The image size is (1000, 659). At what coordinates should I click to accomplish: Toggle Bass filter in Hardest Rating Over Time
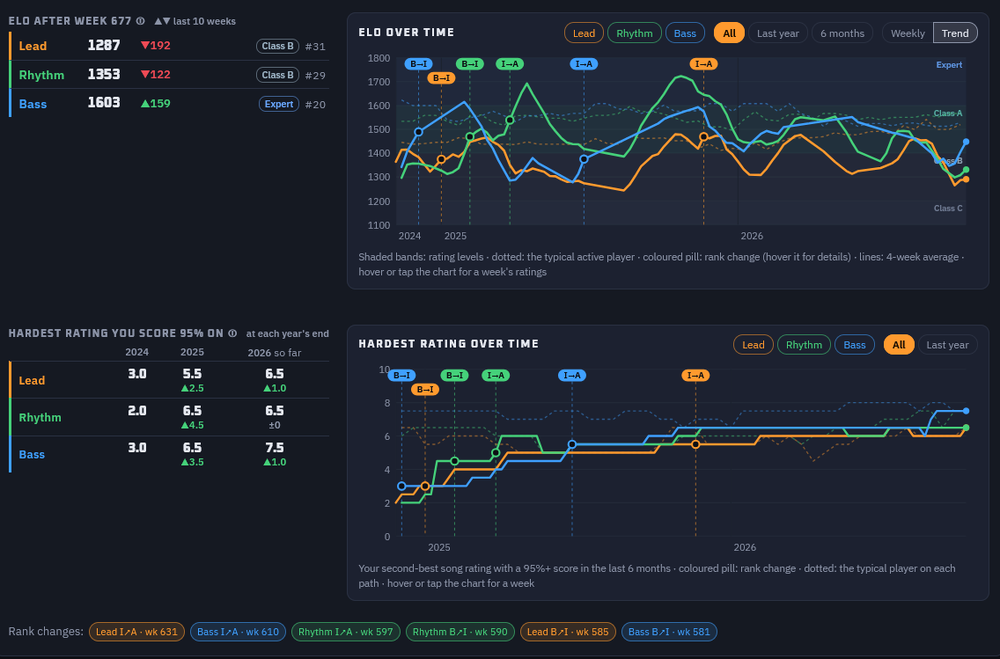pos(855,344)
